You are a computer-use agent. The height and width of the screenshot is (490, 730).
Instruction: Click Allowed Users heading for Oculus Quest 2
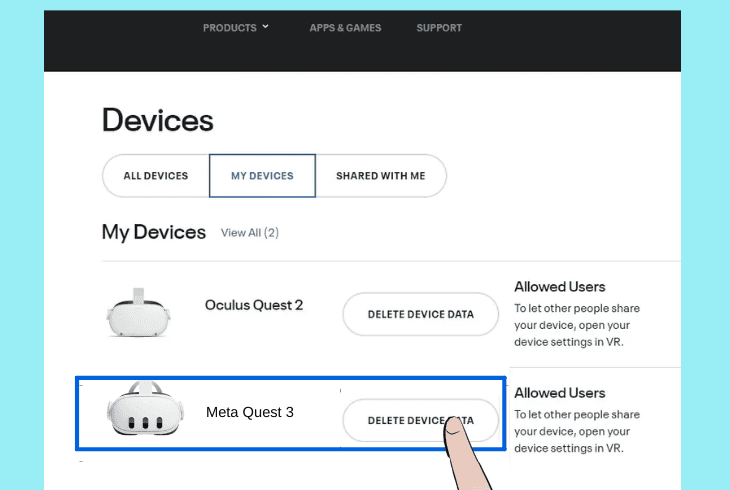point(560,286)
